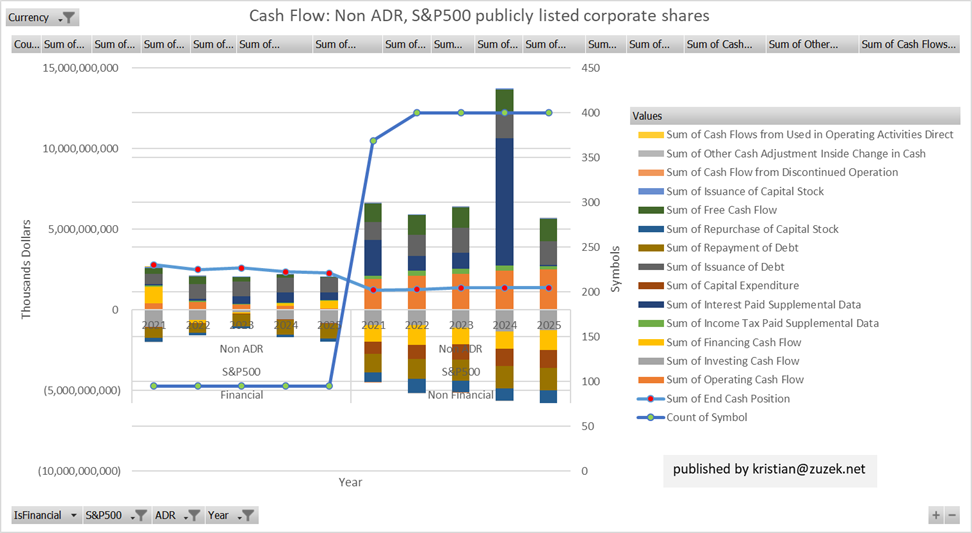972x533 pixels.
Task: Click the plus expand entire field button
Action: pos(936,515)
